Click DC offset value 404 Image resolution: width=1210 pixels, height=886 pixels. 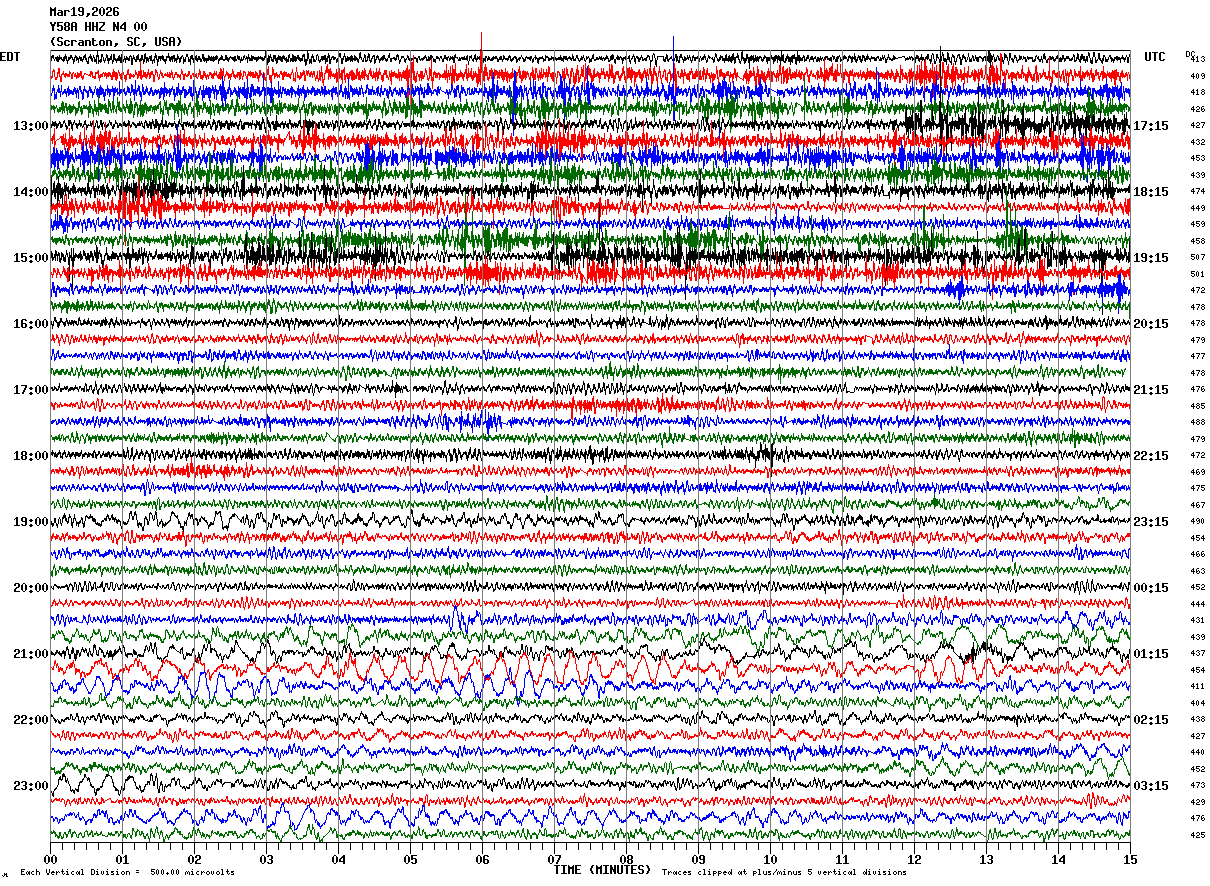[1197, 703]
